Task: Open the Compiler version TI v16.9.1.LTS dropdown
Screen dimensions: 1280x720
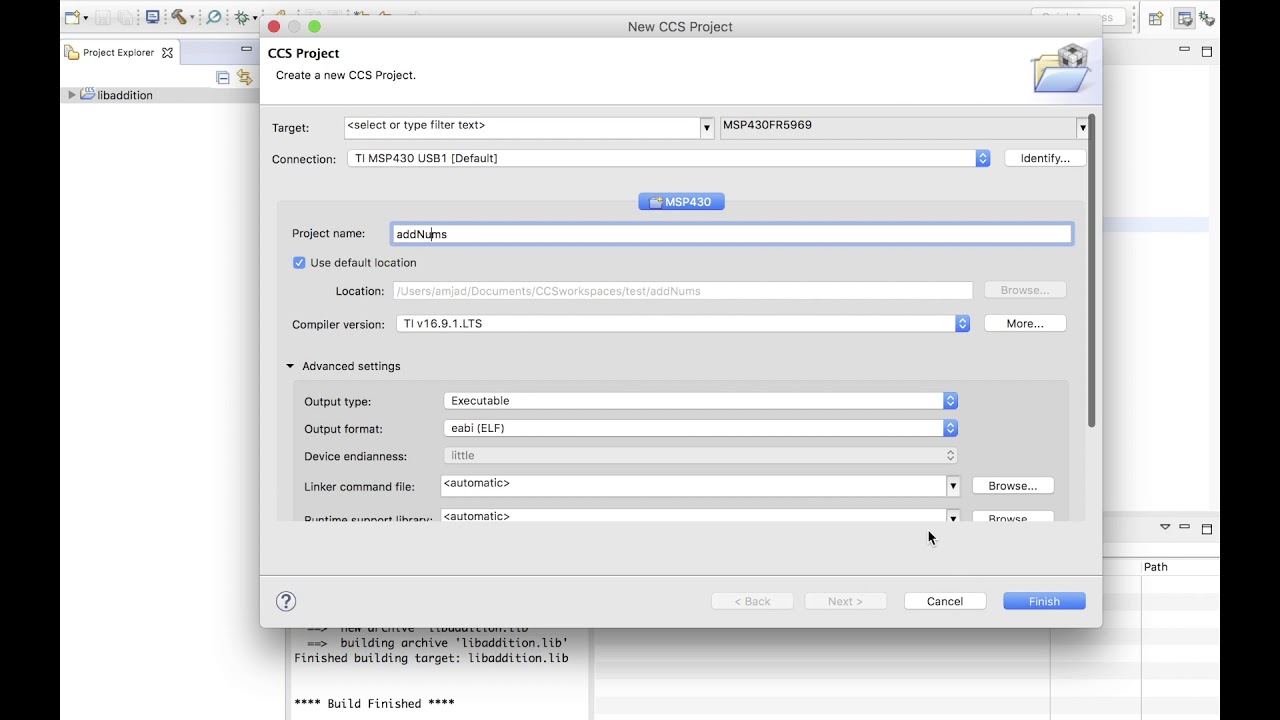Action: [683, 324]
